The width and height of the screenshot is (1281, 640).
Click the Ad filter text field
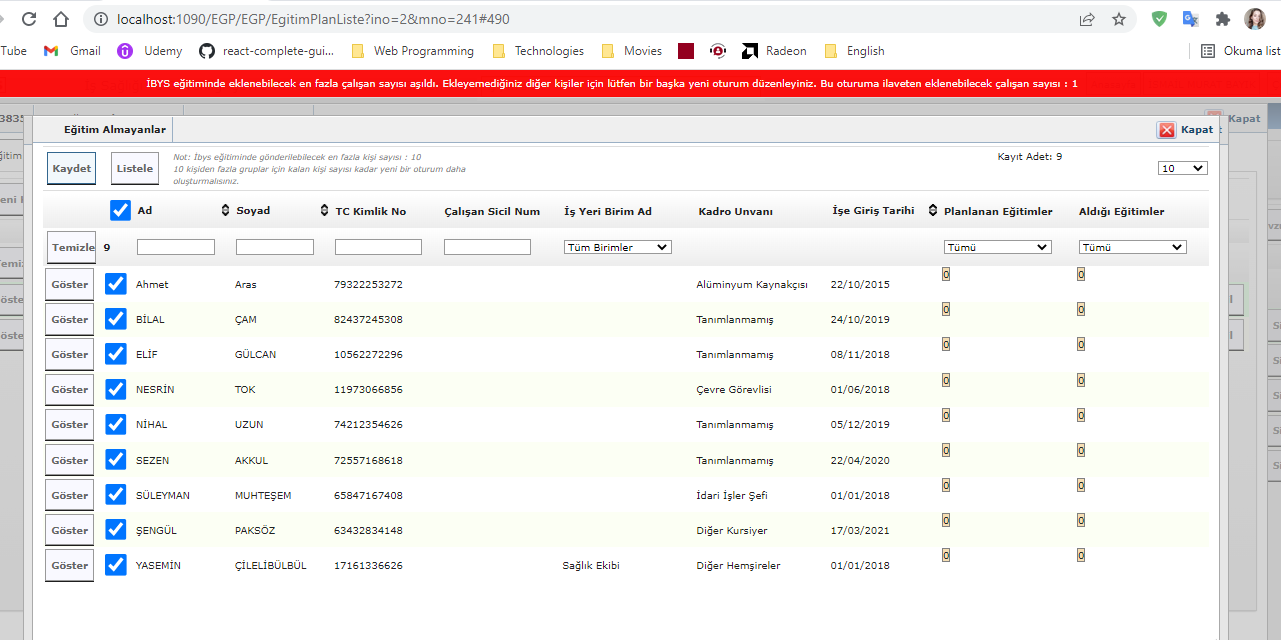(176, 247)
